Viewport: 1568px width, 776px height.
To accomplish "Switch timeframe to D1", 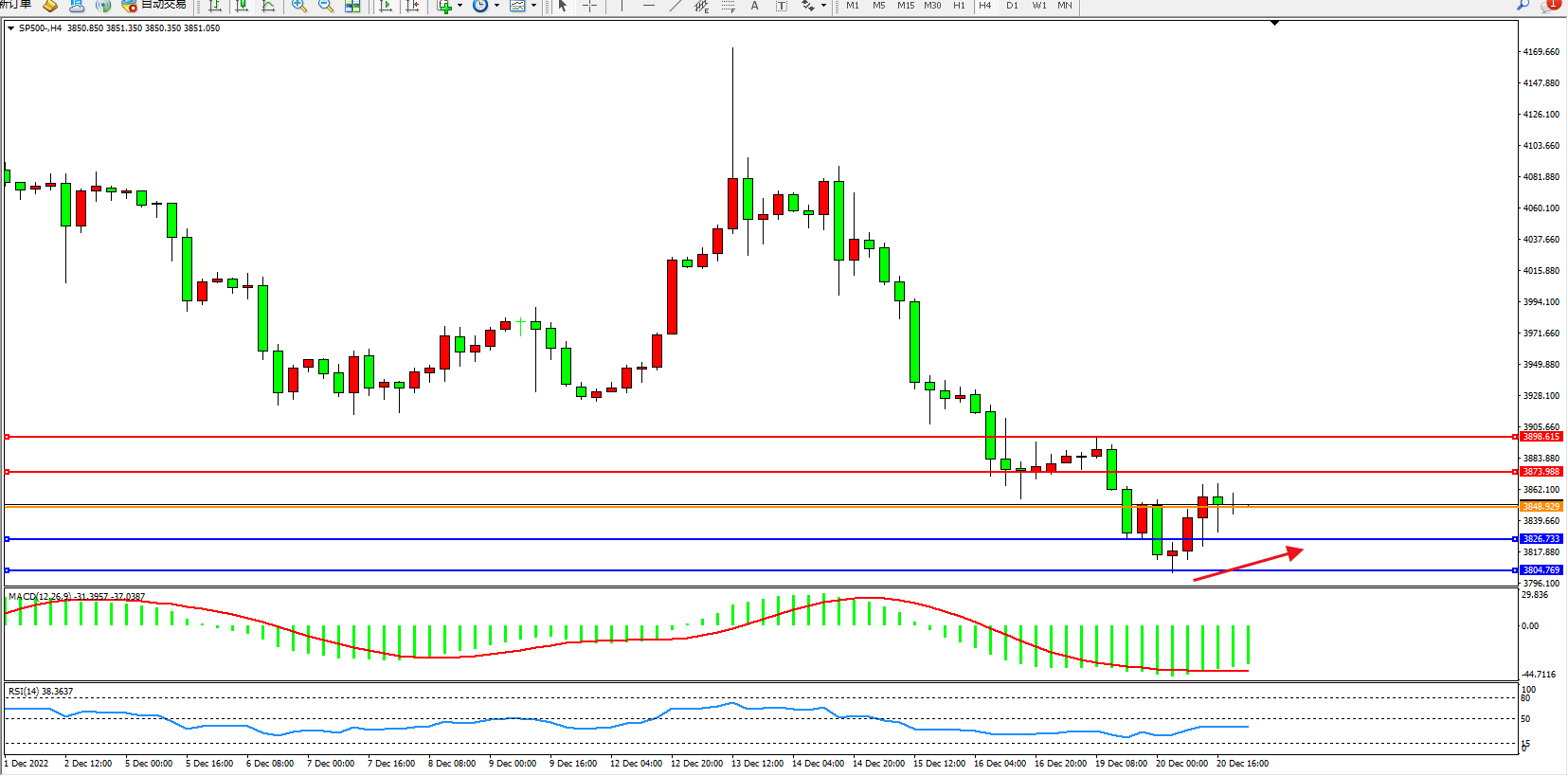I will click(x=1012, y=6).
